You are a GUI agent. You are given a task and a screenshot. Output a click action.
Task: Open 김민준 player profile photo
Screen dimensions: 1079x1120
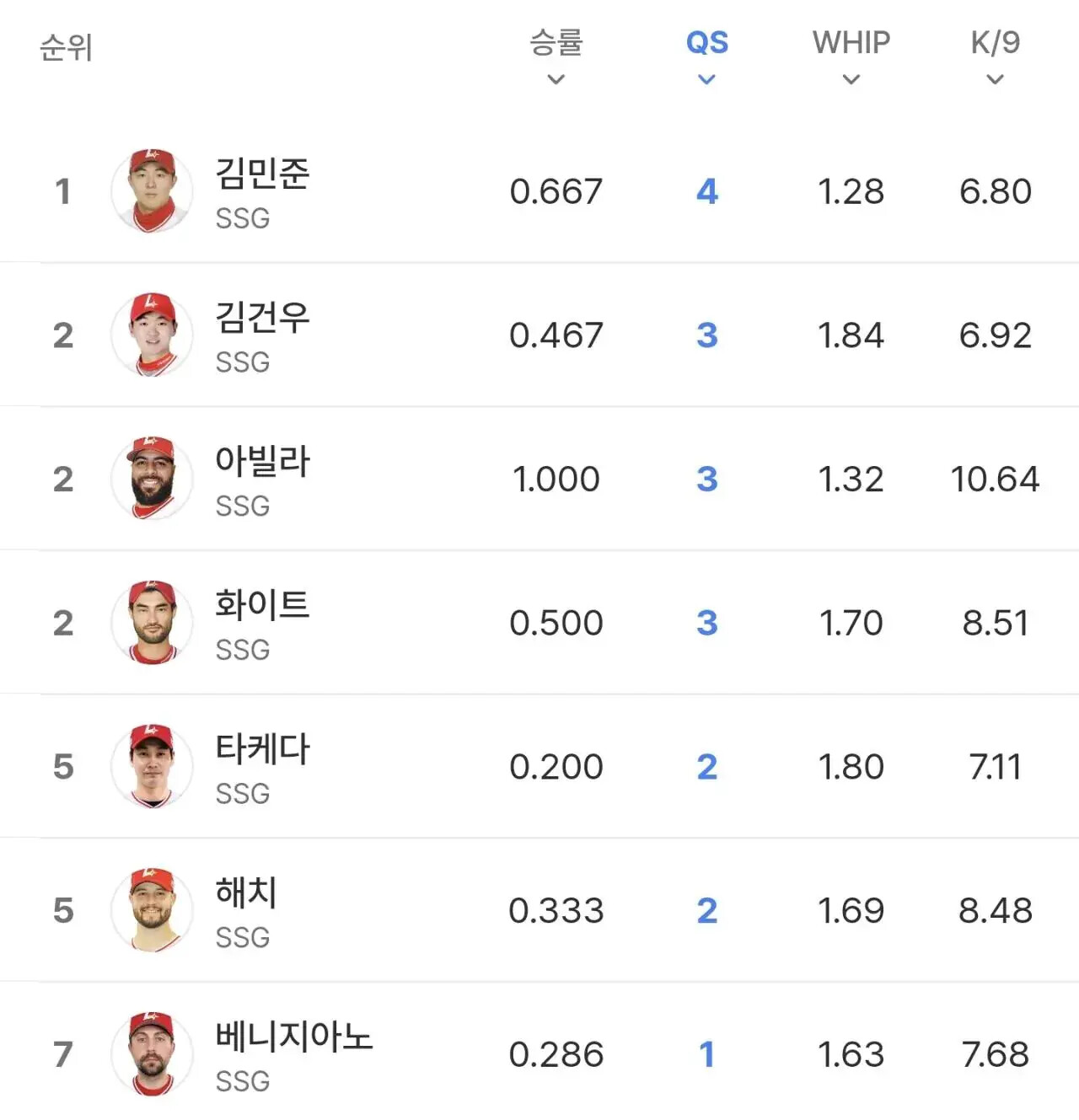[x=152, y=191]
